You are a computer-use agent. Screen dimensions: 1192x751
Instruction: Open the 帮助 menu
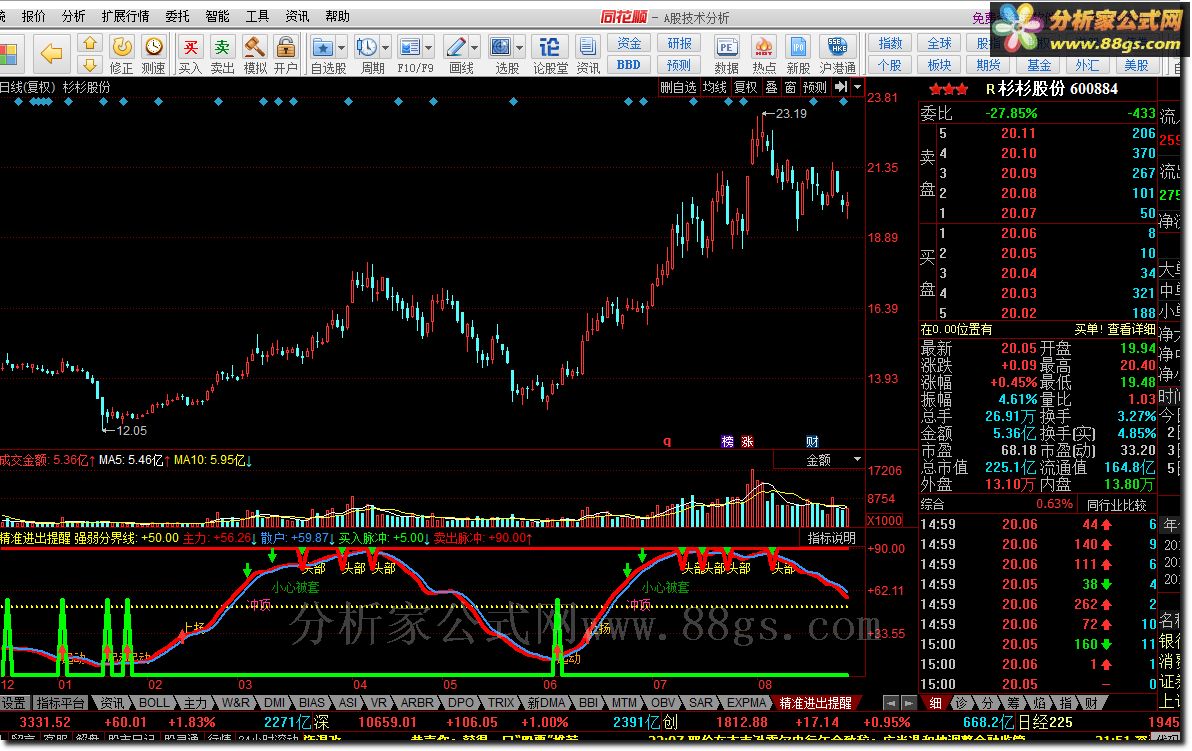(x=337, y=16)
